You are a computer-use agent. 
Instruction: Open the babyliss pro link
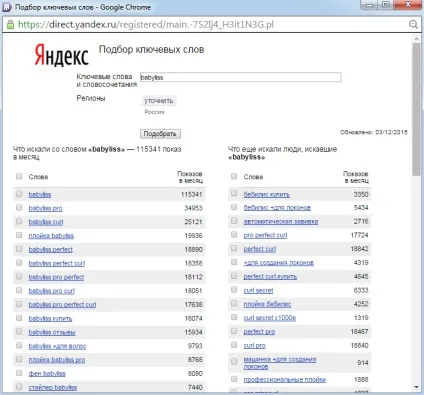coord(45,208)
